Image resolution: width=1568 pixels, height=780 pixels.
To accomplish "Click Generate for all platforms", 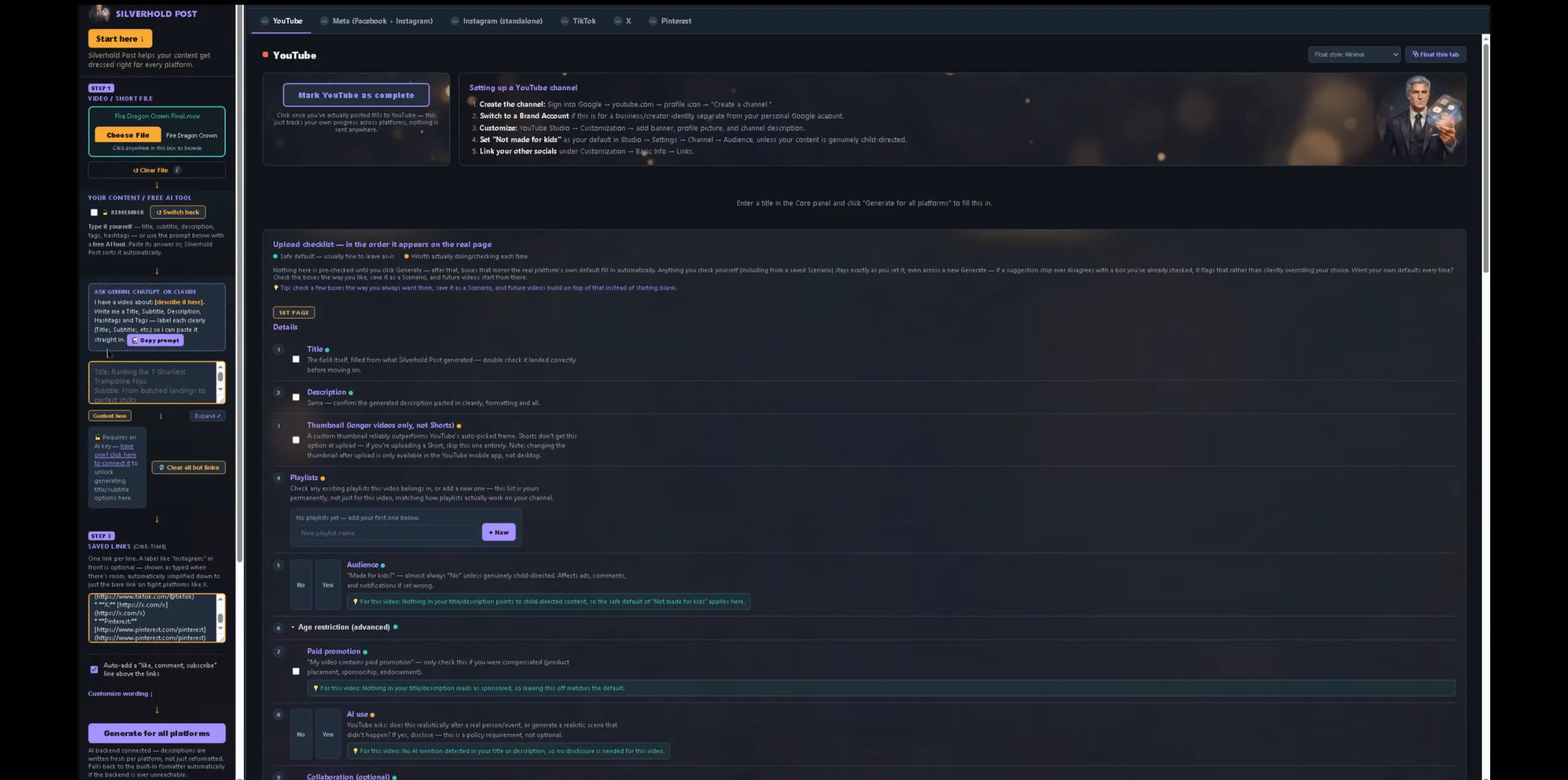I will (157, 733).
